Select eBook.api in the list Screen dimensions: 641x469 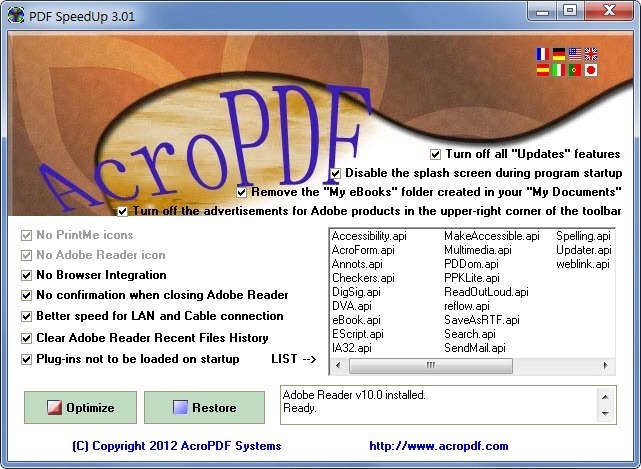(356, 320)
